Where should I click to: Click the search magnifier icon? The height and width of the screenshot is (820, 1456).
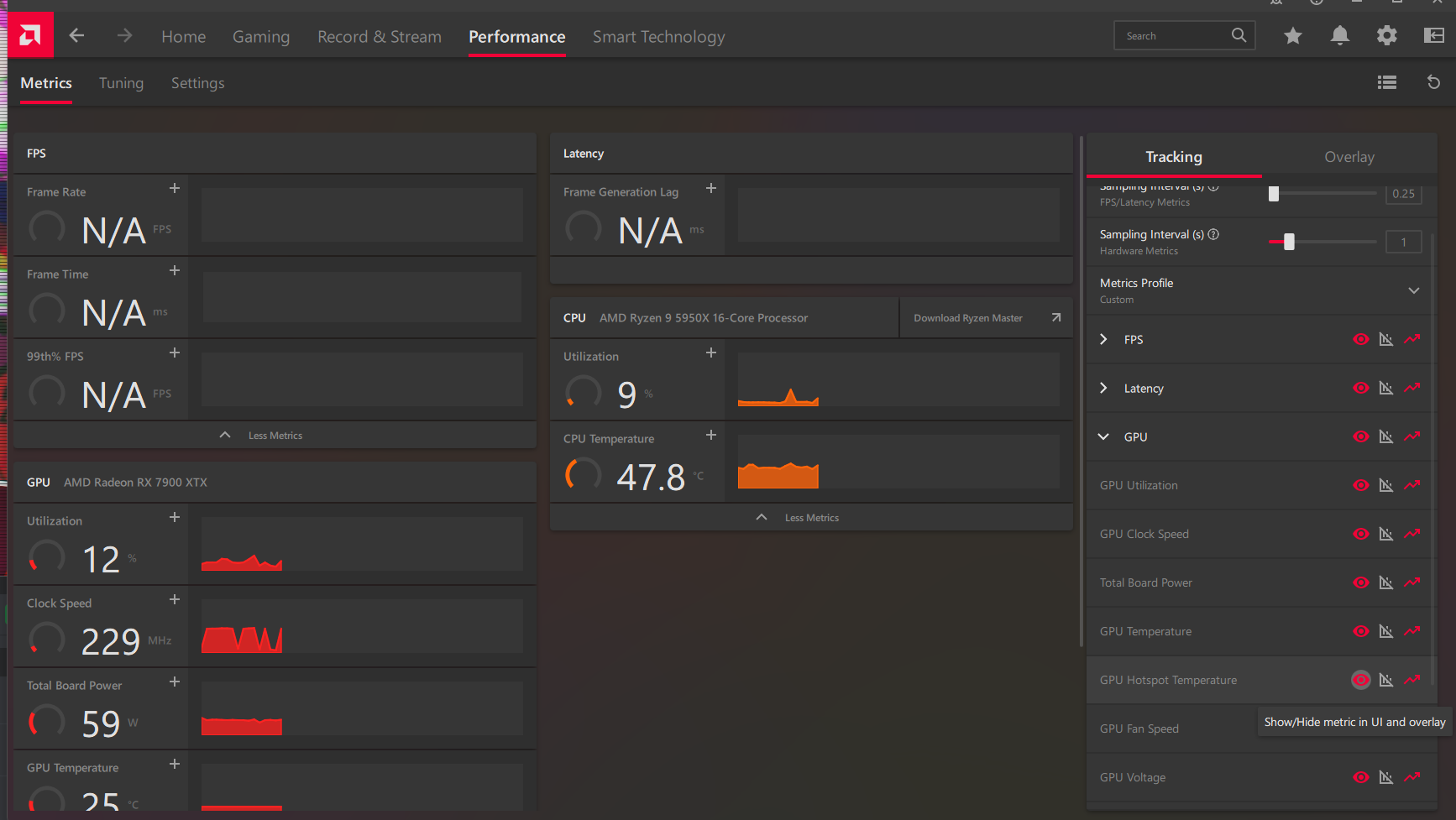1239,35
